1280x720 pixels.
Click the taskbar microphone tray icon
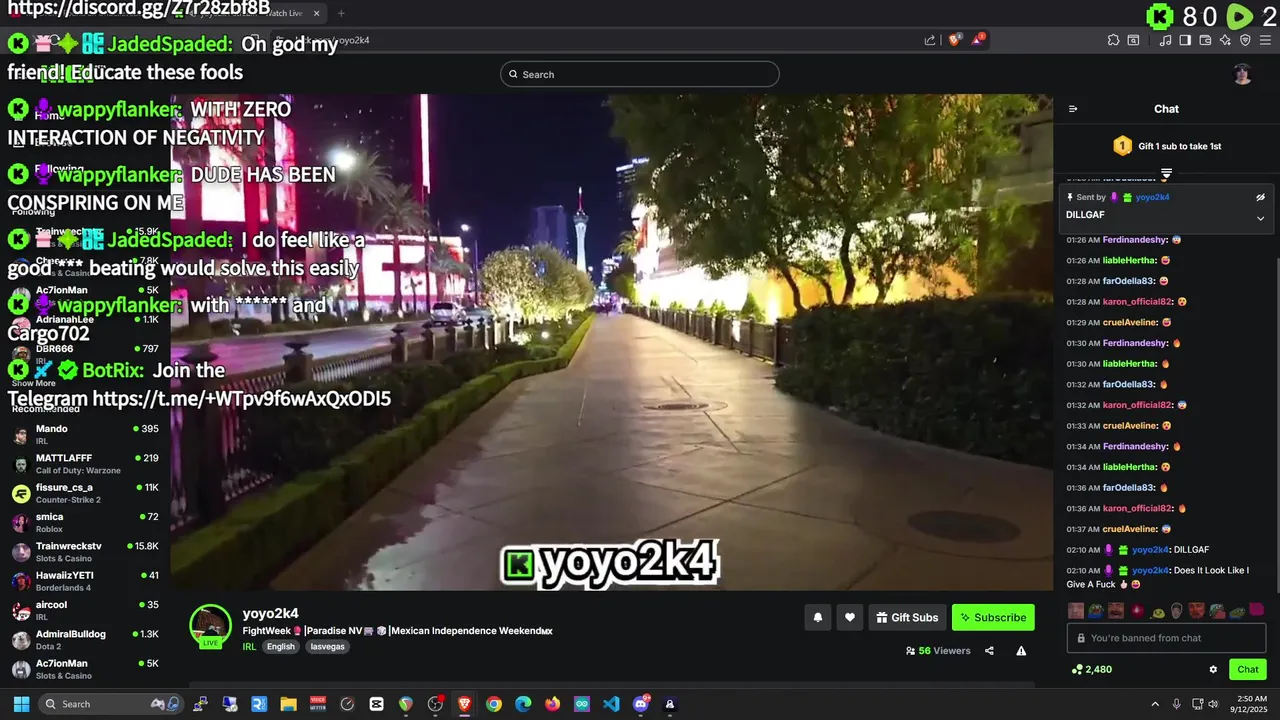pos(1177,704)
